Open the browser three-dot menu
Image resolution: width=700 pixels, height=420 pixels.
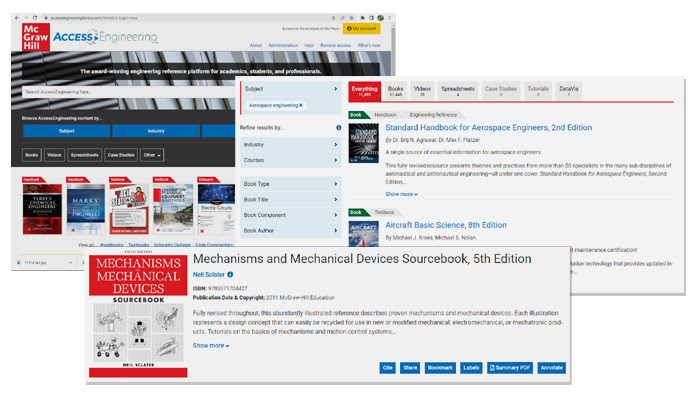coord(389,18)
